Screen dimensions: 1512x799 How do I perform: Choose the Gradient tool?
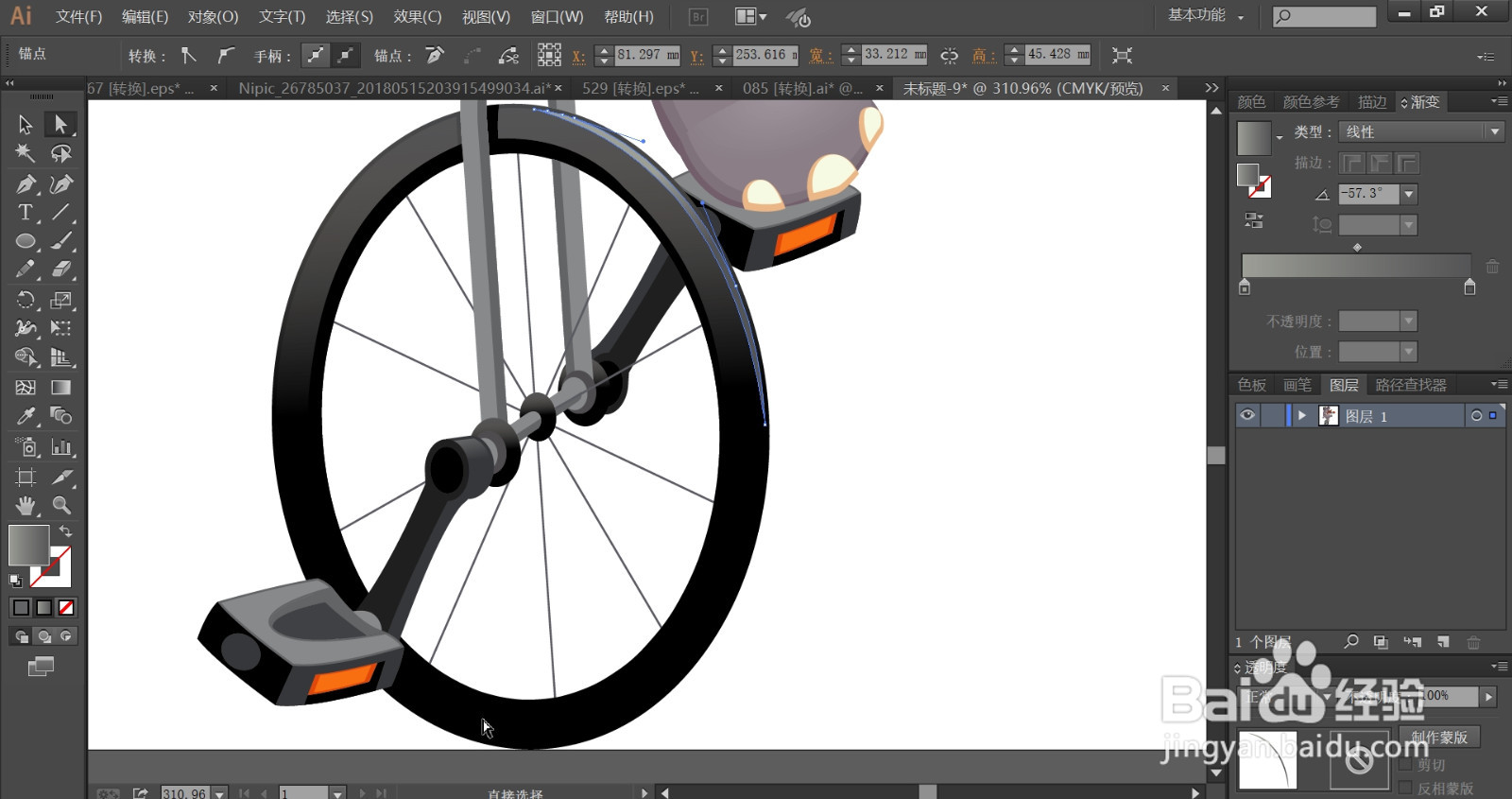[60, 387]
